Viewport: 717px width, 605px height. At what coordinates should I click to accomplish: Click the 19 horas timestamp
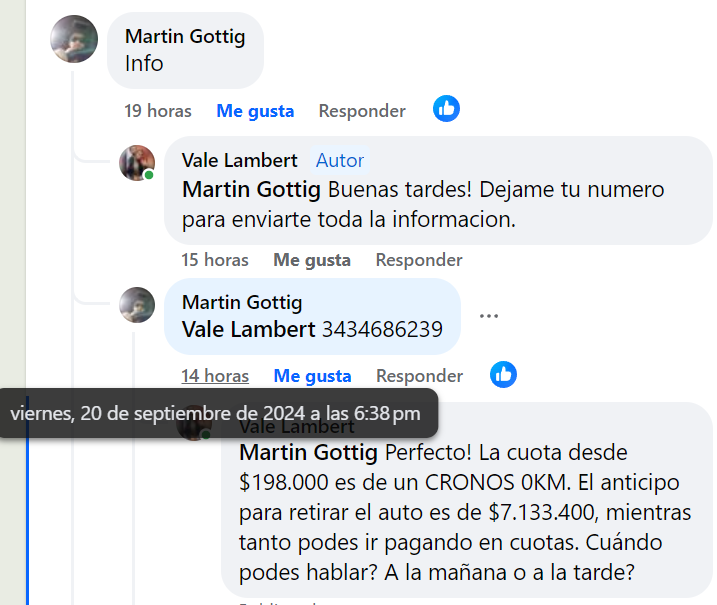coord(158,111)
